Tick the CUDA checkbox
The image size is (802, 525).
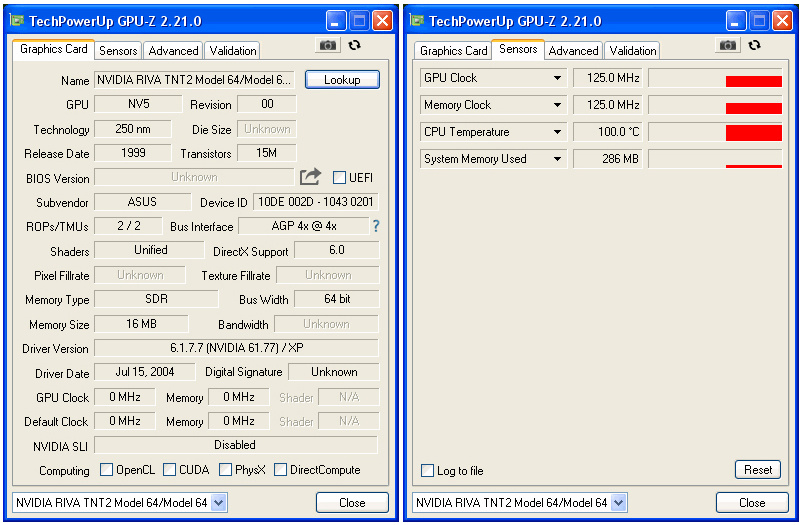pyautogui.click(x=169, y=470)
